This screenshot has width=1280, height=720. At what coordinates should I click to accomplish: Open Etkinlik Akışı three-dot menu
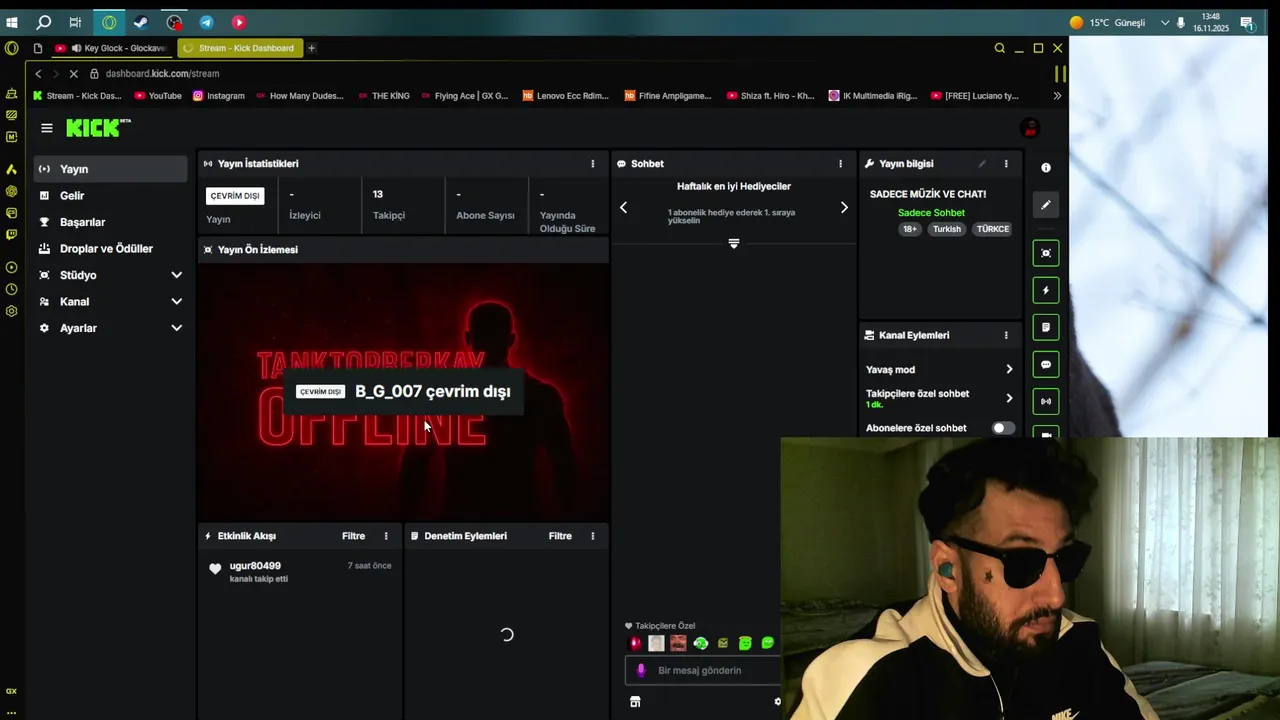(x=386, y=536)
